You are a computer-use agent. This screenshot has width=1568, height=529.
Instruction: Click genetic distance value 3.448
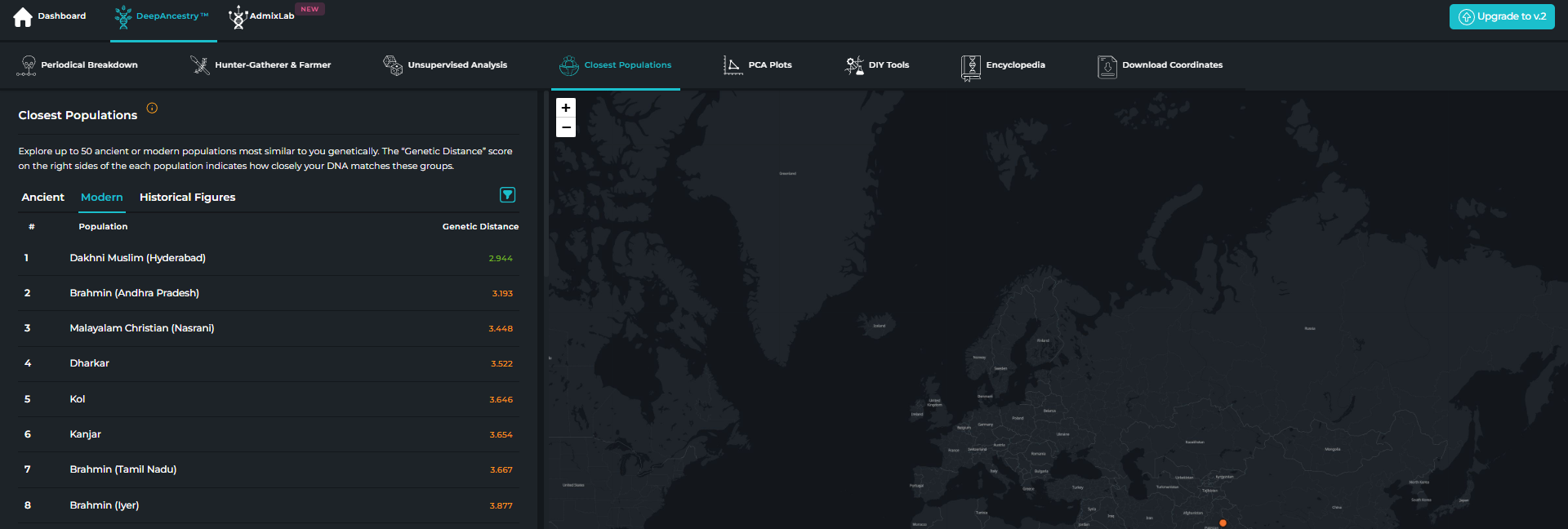point(501,329)
